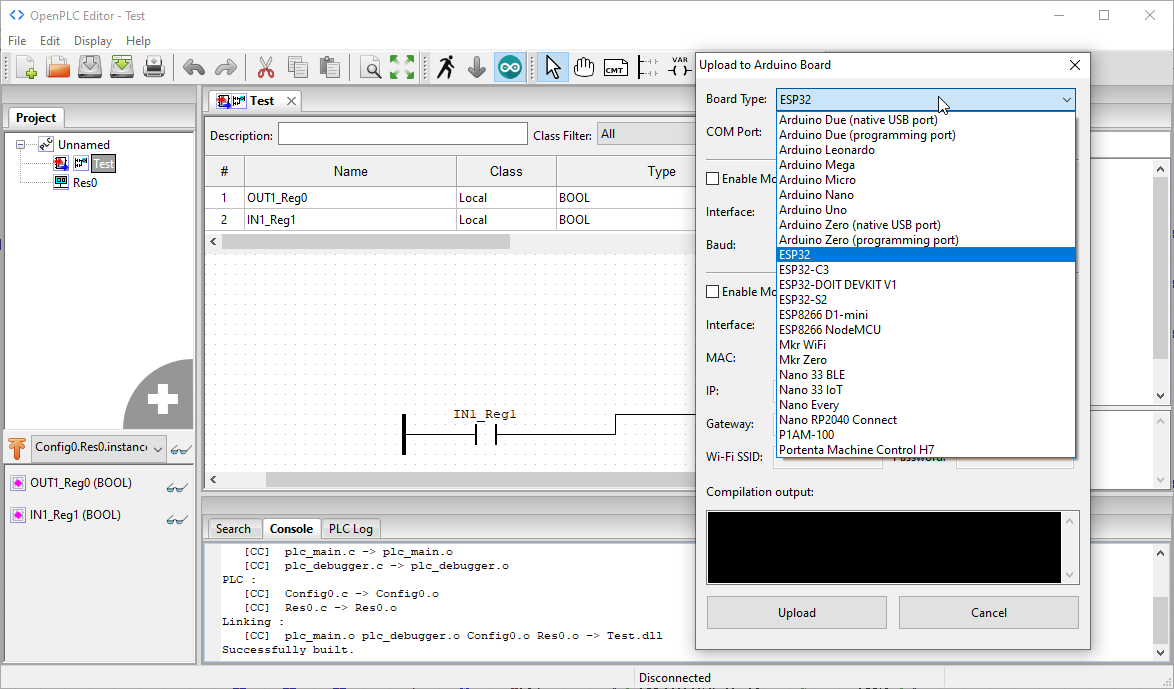1174x689 pixels.
Task: Select Res0 resource in project tree
Action: [x=85, y=183]
